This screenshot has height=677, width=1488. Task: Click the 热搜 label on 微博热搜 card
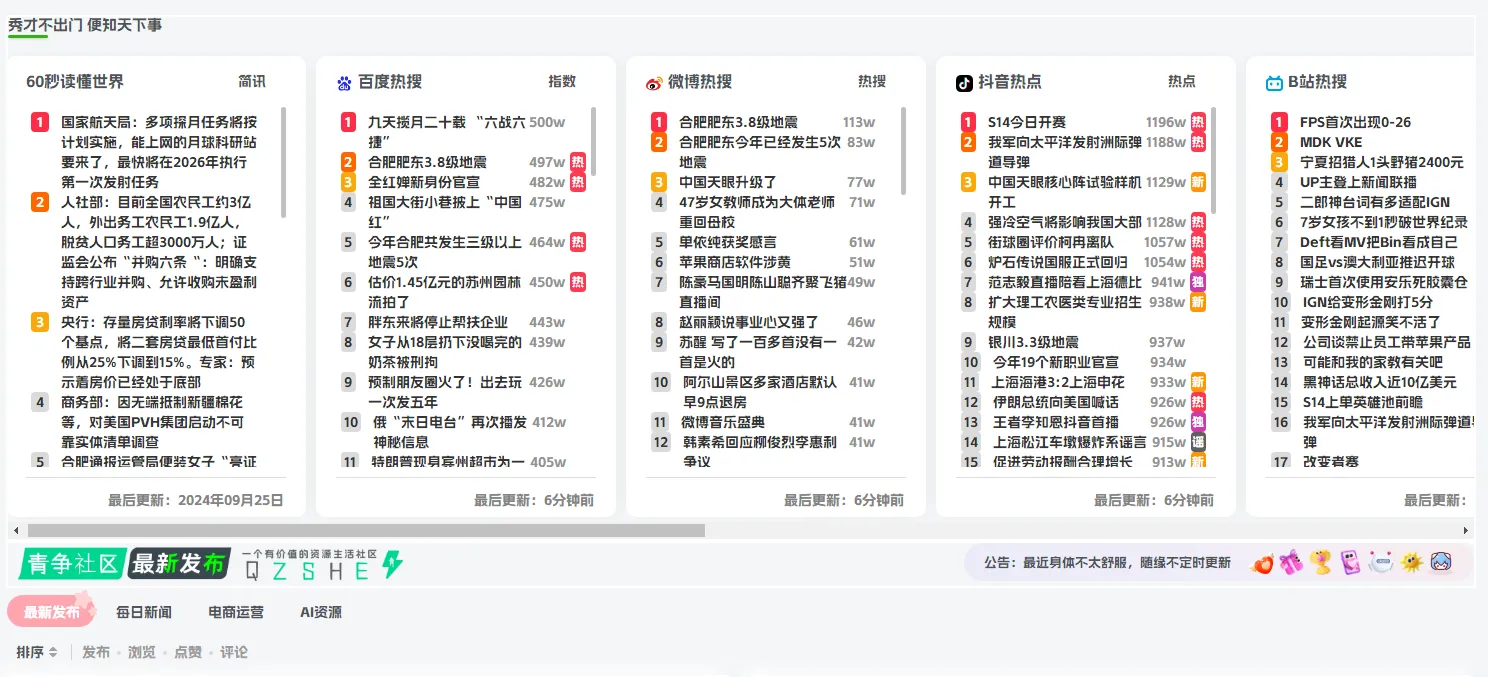point(872,82)
